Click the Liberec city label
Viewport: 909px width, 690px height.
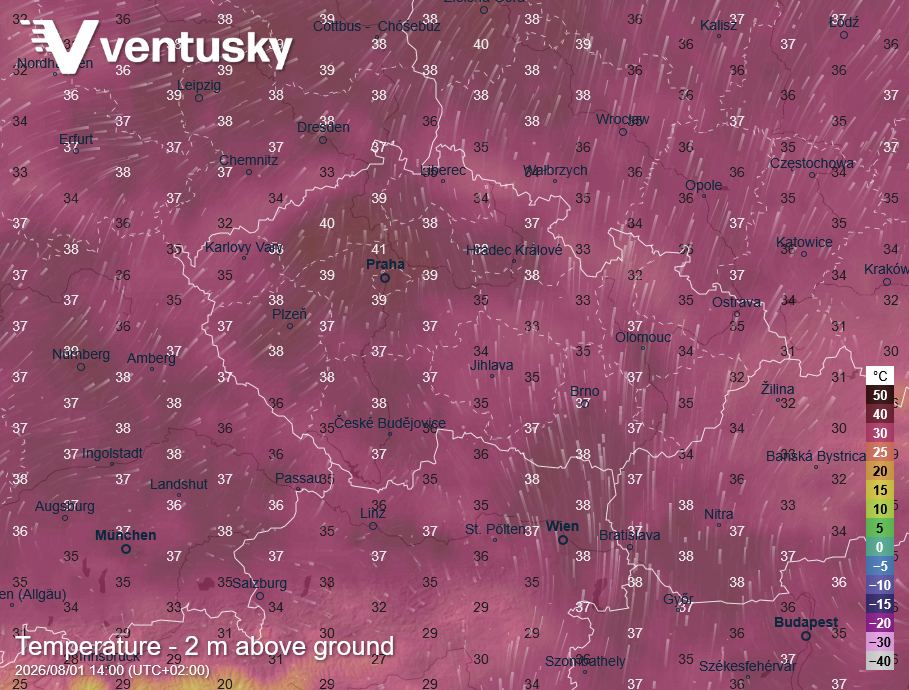443,170
